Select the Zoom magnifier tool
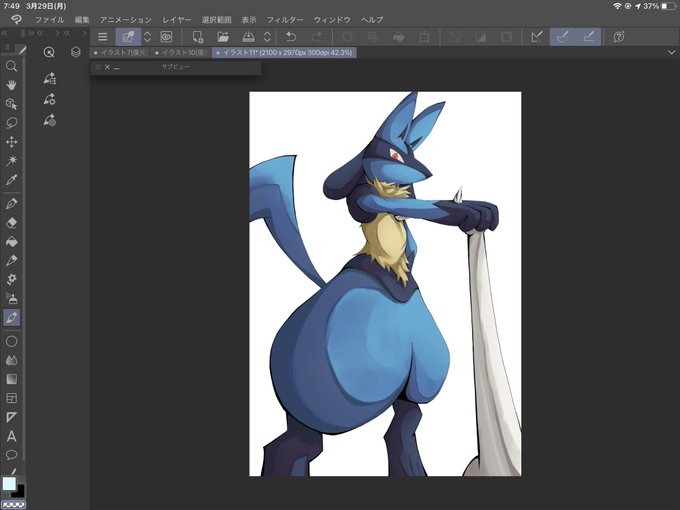Viewport: 680px width, 510px height. 12,66
